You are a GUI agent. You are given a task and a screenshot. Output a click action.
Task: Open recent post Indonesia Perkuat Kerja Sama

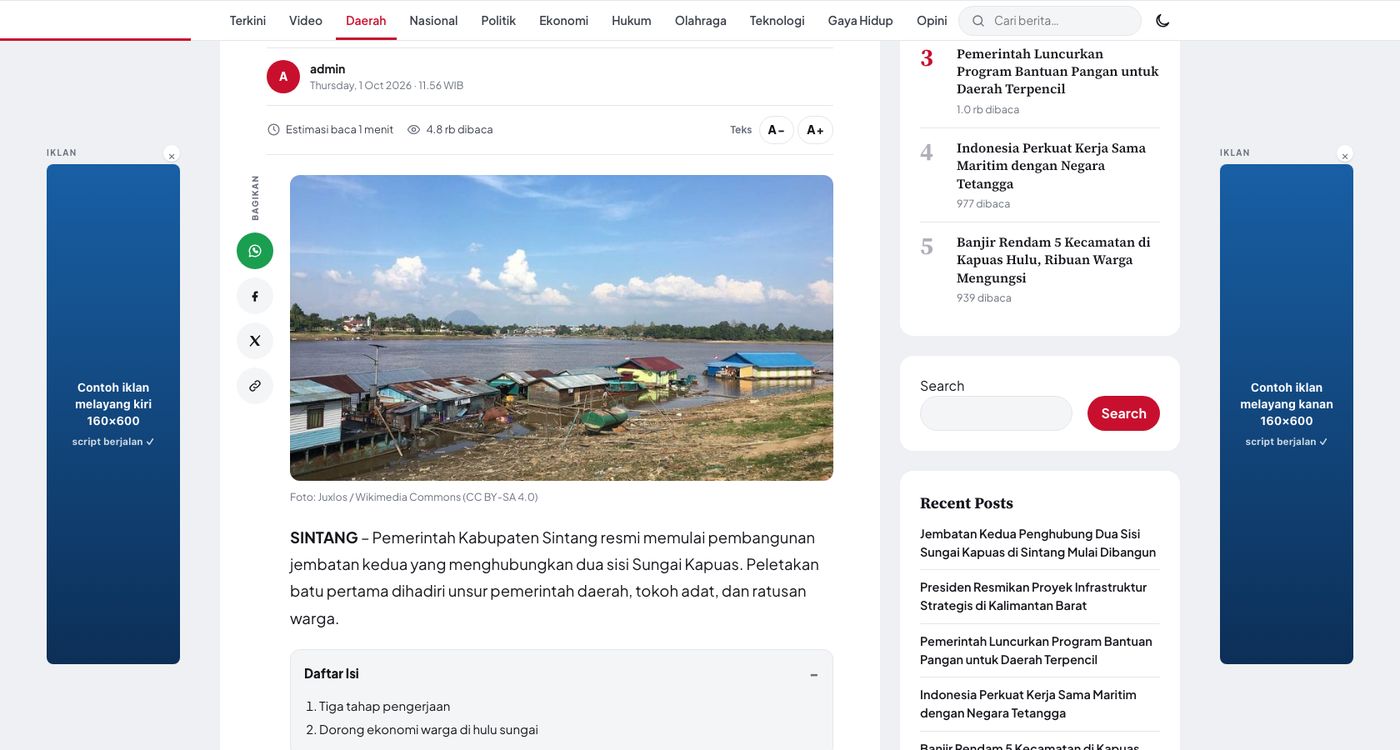pos(1028,704)
